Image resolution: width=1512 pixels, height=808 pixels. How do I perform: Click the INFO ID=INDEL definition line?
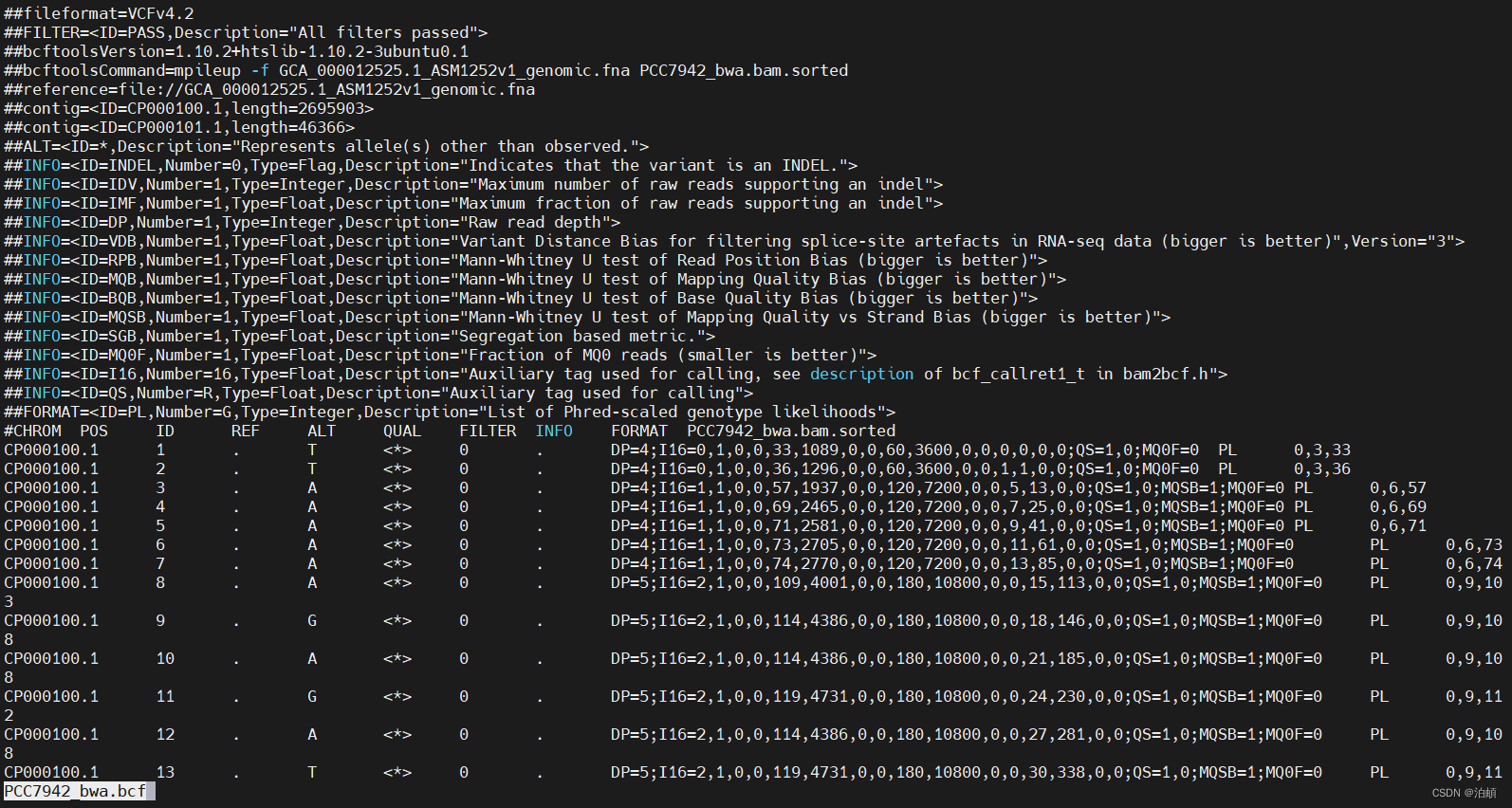click(431, 165)
